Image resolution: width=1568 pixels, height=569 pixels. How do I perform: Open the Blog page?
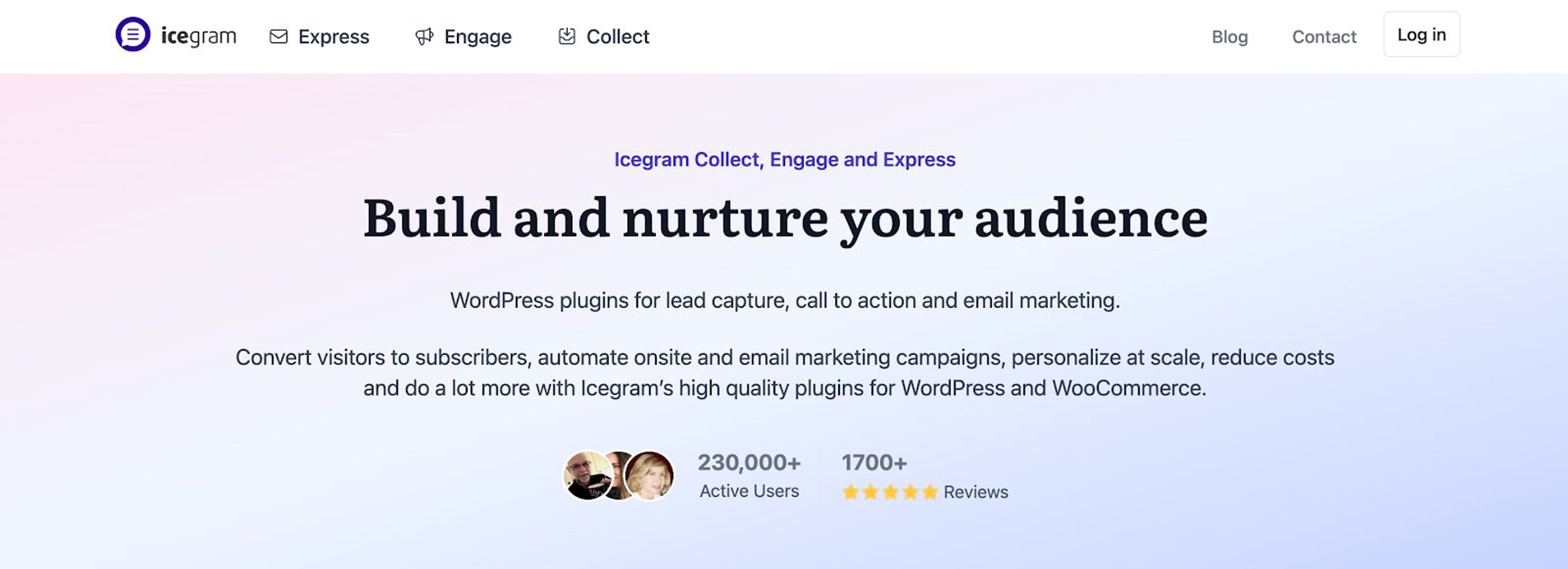tap(1230, 36)
